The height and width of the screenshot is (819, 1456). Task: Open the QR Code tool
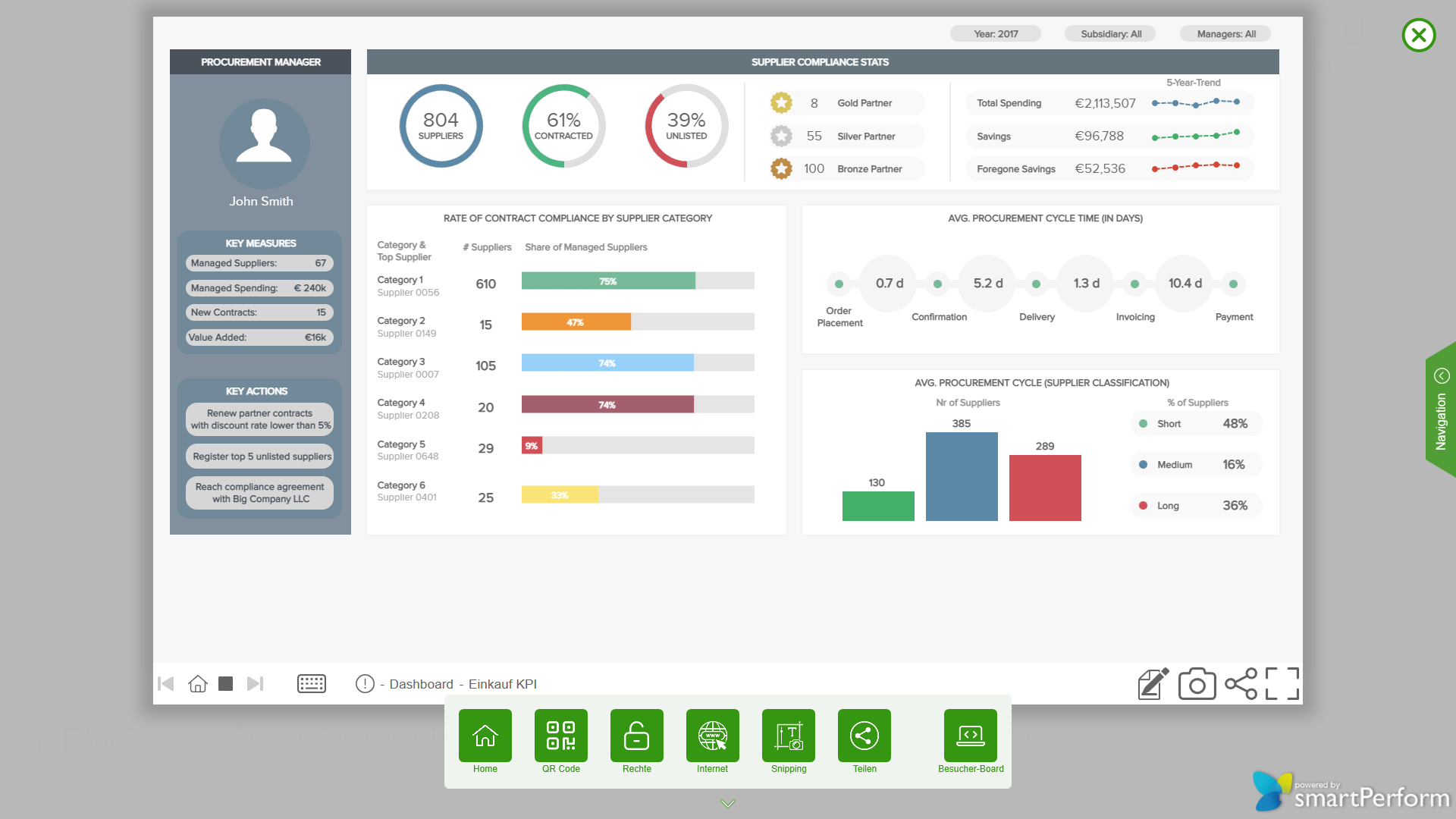560,736
